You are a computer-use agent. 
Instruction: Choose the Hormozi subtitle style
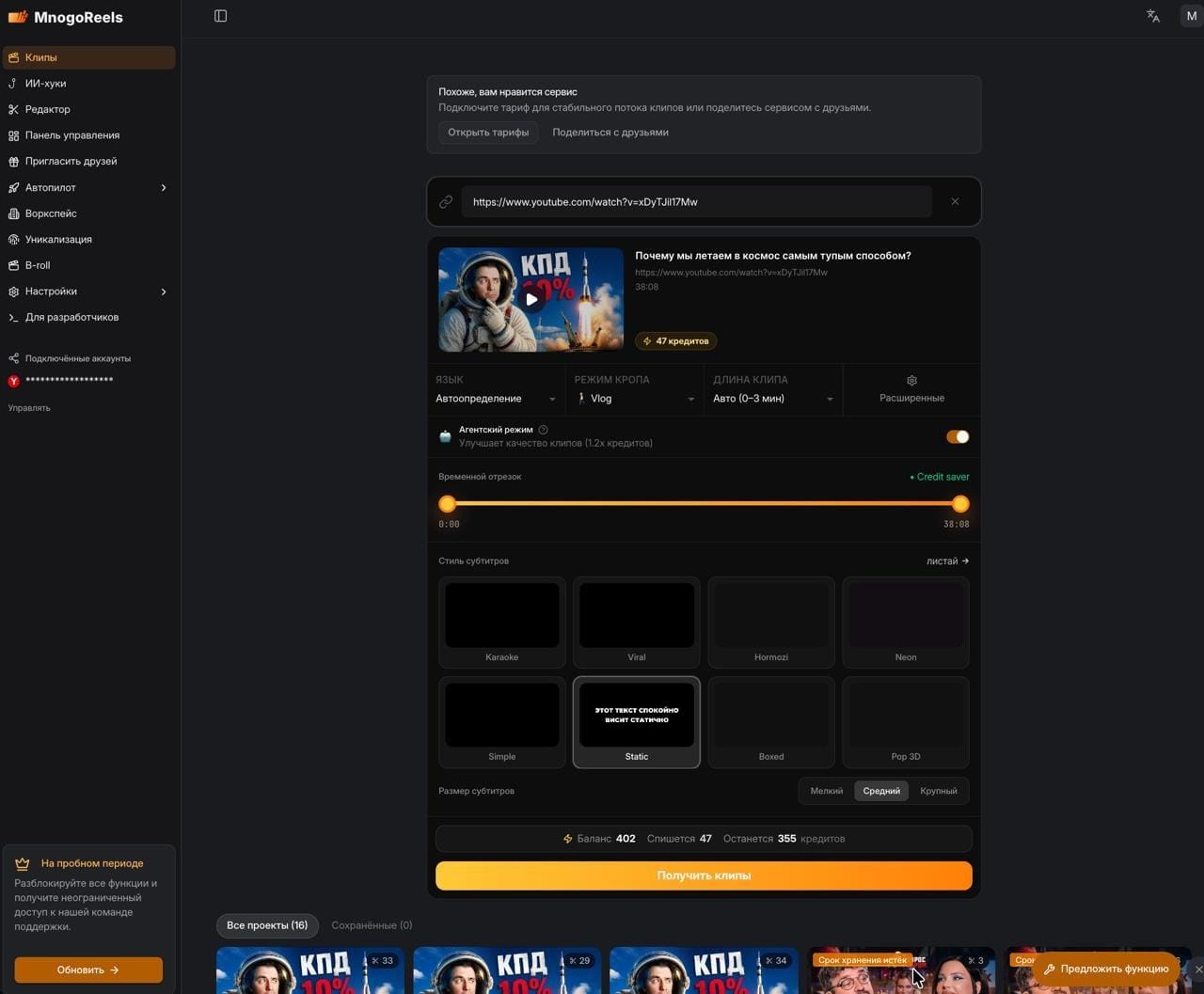click(x=770, y=623)
